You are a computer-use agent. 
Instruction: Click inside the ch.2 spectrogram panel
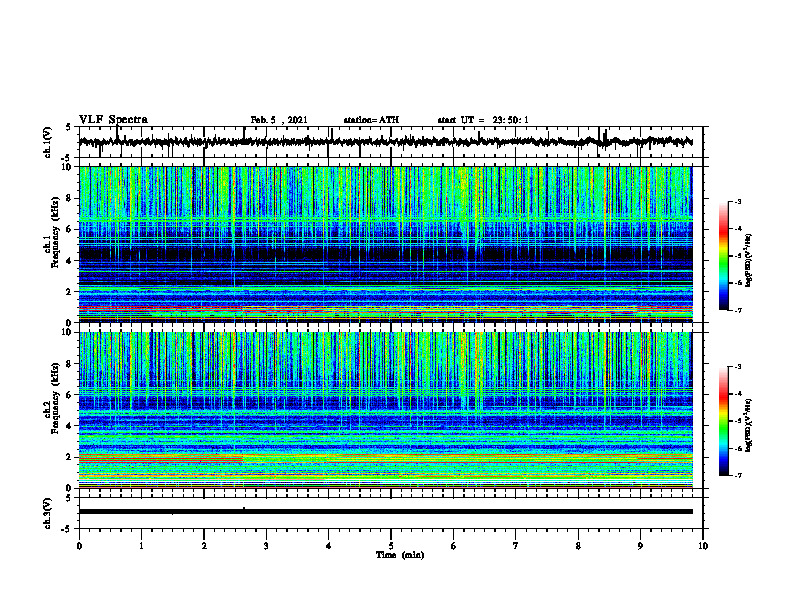point(386,410)
